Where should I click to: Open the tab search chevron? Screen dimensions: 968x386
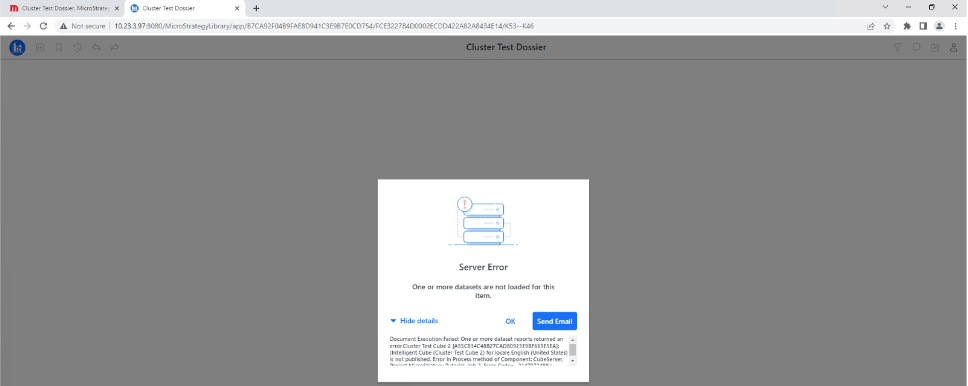click(x=885, y=7)
